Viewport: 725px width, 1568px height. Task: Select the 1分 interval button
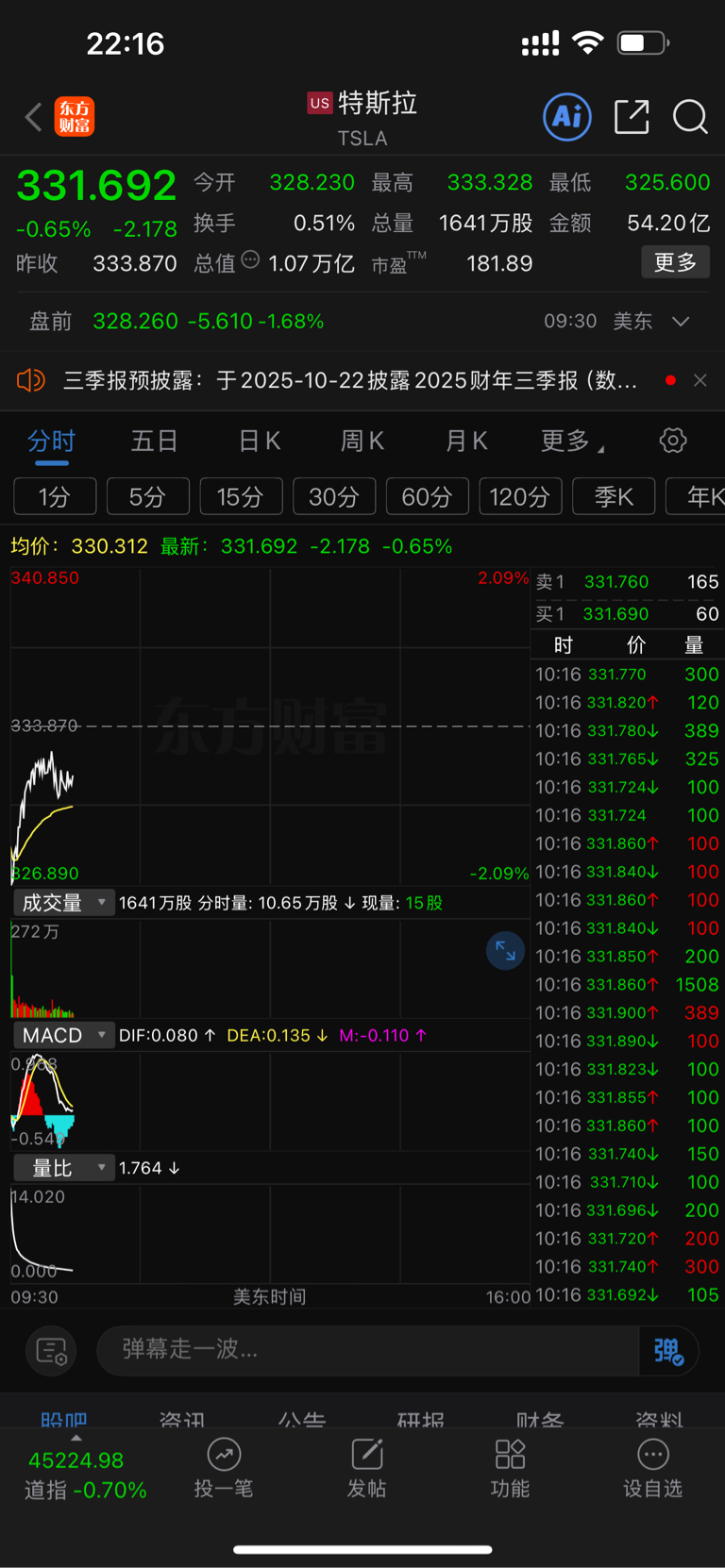coord(55,496)
